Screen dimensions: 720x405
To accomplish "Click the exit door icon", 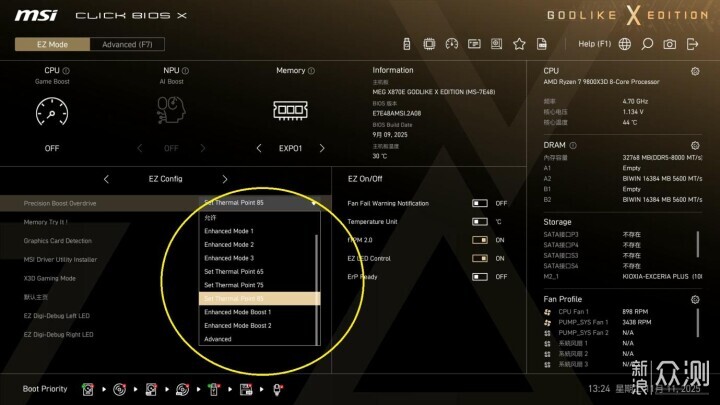I will 692,44.
